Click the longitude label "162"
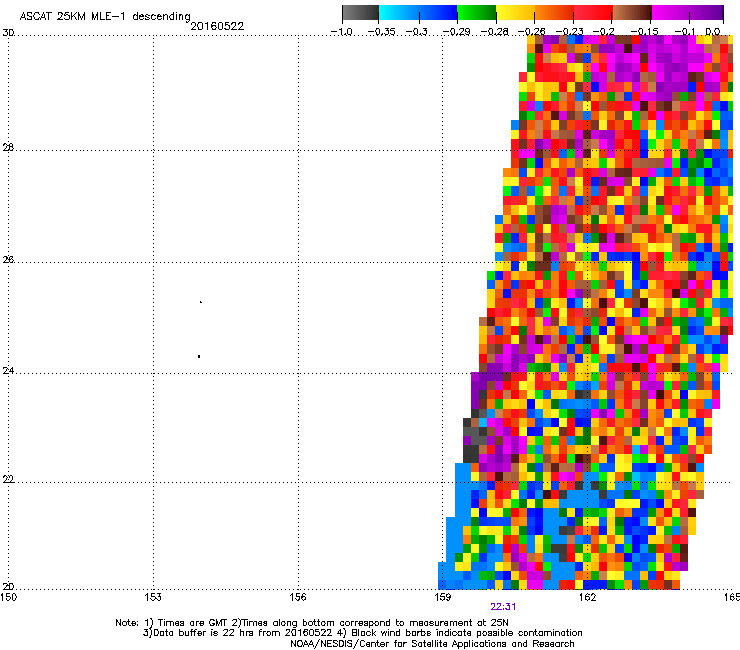This screenshot has height=650, width=740. click(587, 598)
